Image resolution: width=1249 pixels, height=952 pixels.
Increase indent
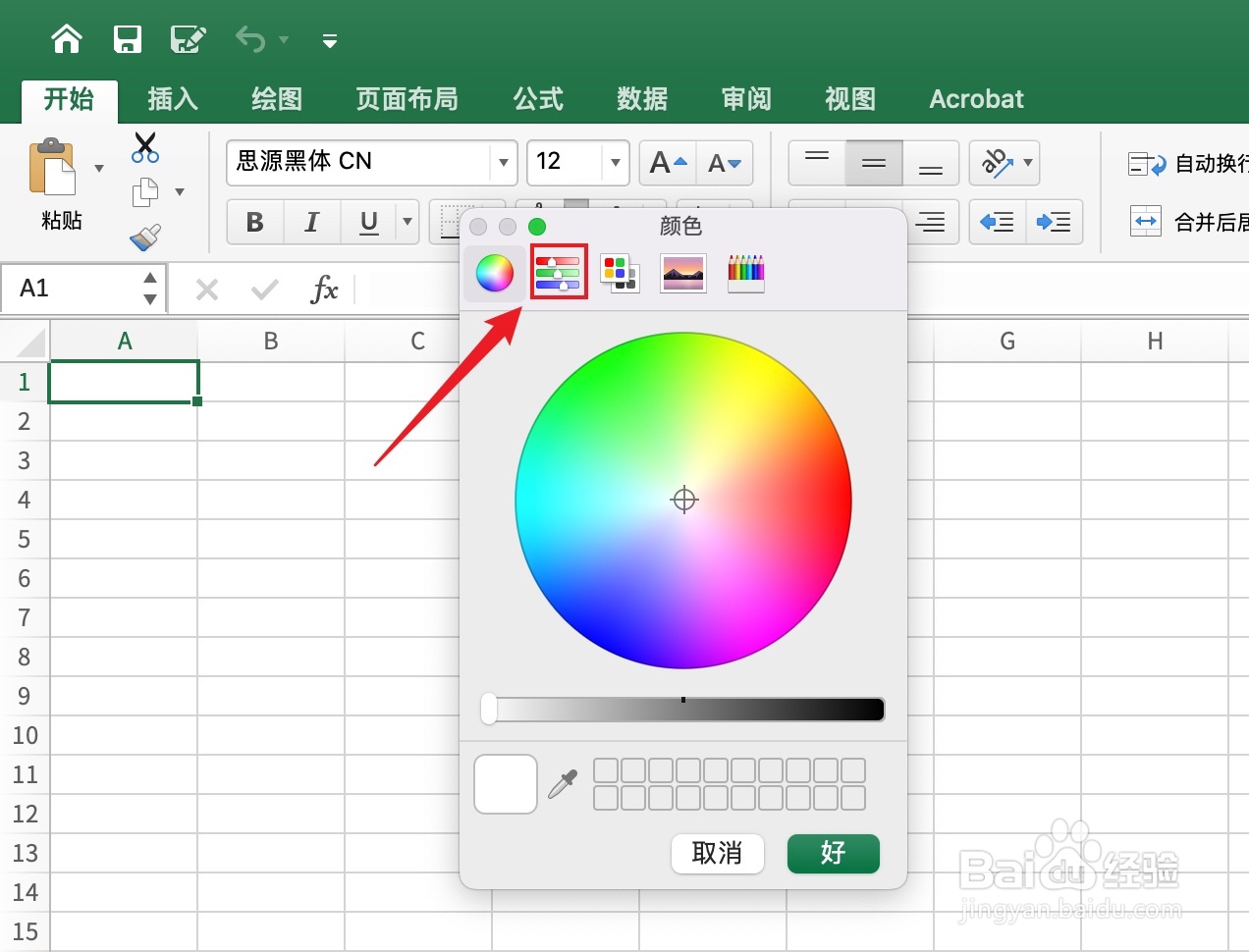(1055, 222)
